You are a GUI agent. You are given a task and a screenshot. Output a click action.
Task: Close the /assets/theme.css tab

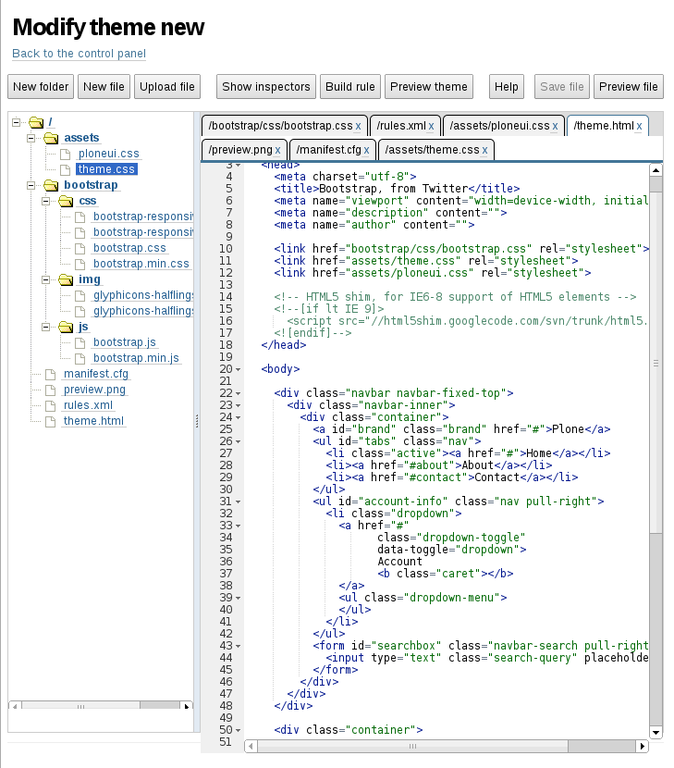(484, 150)
